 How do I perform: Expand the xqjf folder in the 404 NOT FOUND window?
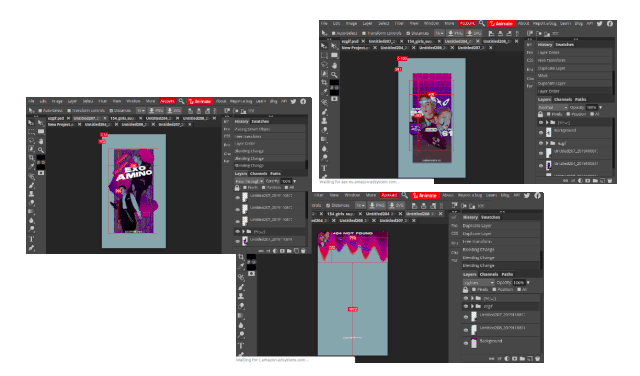[x=472, y=306]
